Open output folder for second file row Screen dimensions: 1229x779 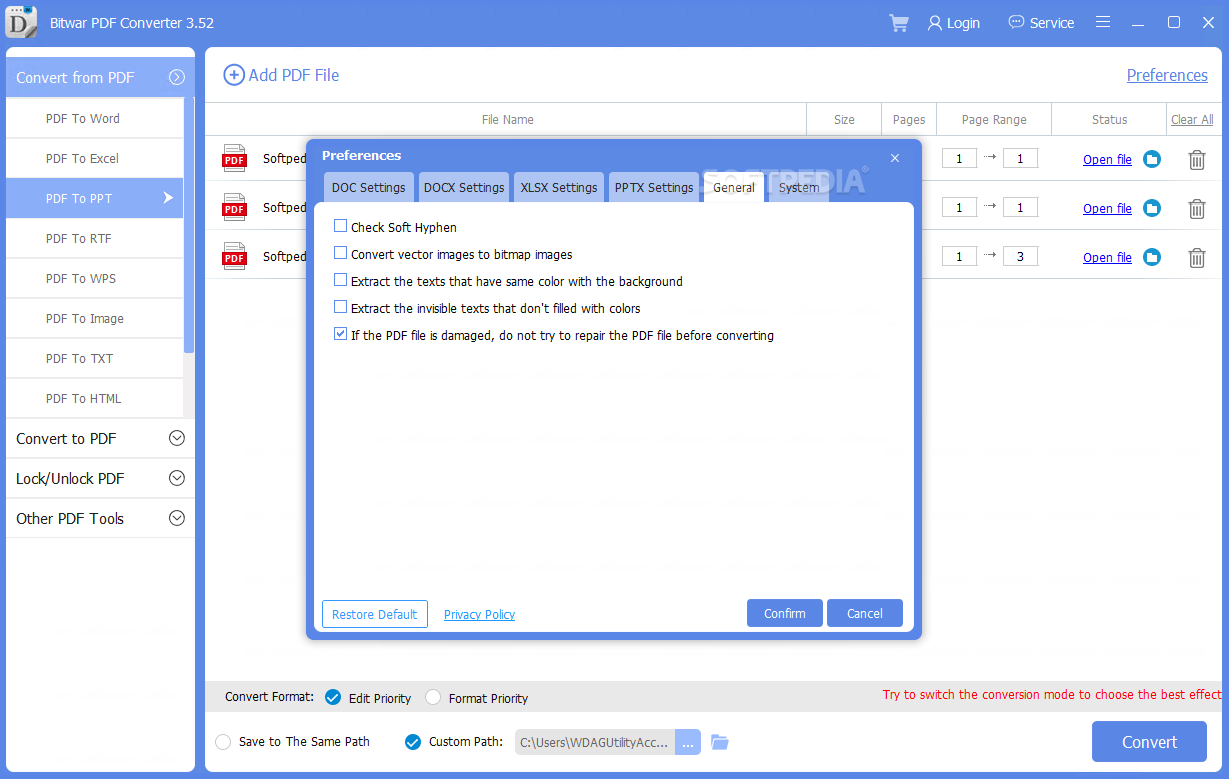pos(1152,208)
